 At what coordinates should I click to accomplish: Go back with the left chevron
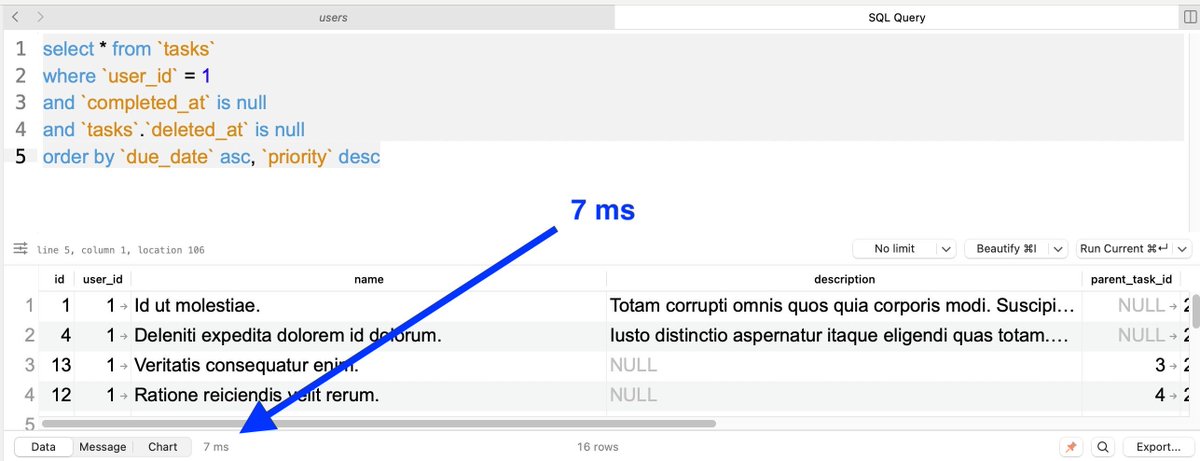pos(15,17)
